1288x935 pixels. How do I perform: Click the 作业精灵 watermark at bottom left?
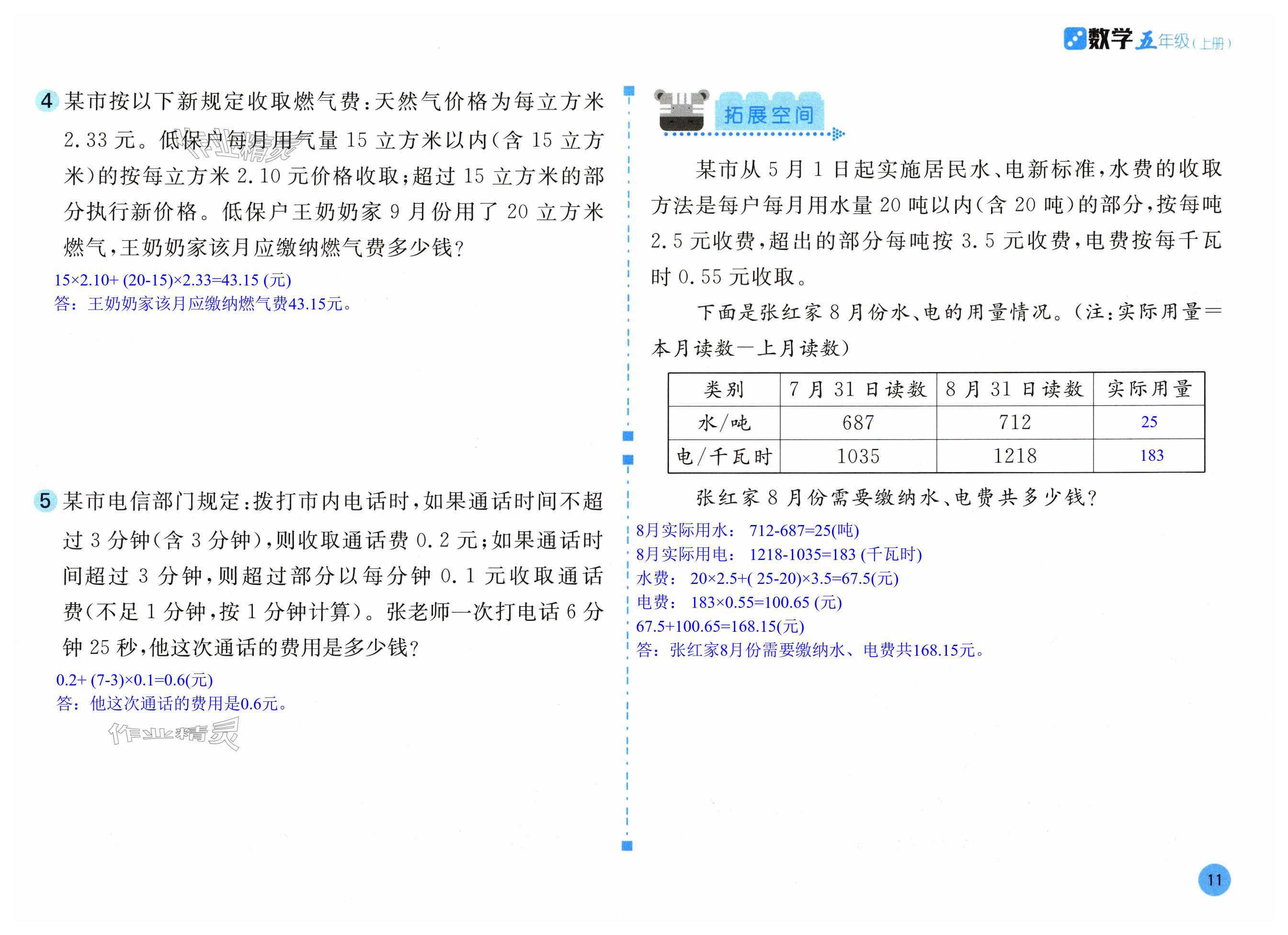[174, 734]
